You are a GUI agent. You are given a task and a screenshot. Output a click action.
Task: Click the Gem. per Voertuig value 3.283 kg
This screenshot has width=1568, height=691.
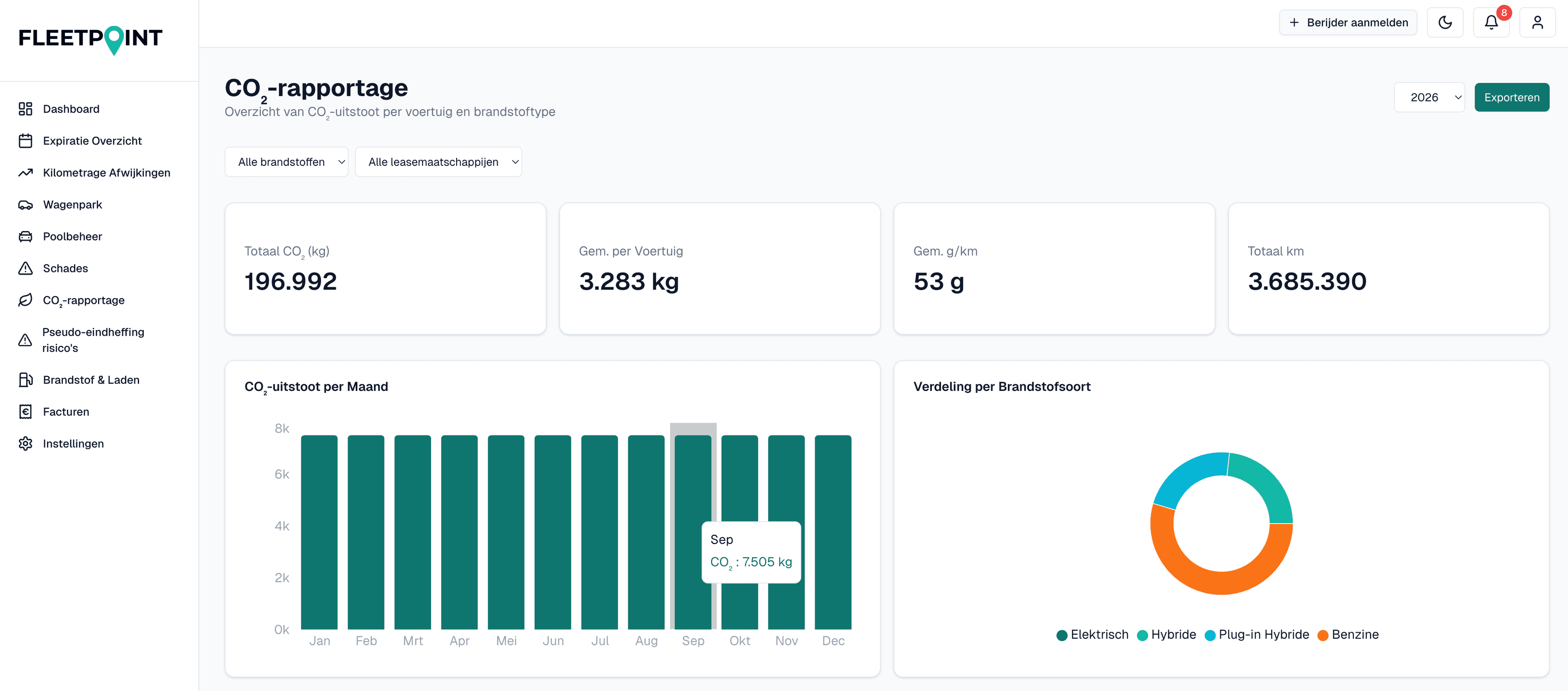coord(629,282)
